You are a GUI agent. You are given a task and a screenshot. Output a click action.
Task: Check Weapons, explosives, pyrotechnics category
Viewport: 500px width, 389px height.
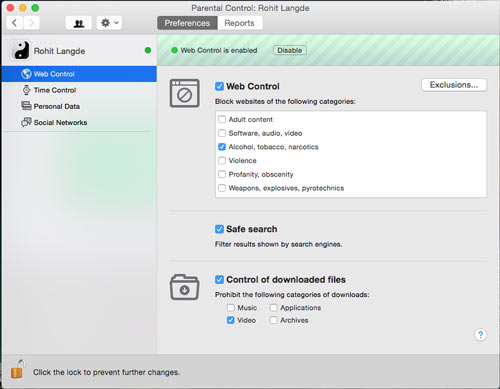222,188
